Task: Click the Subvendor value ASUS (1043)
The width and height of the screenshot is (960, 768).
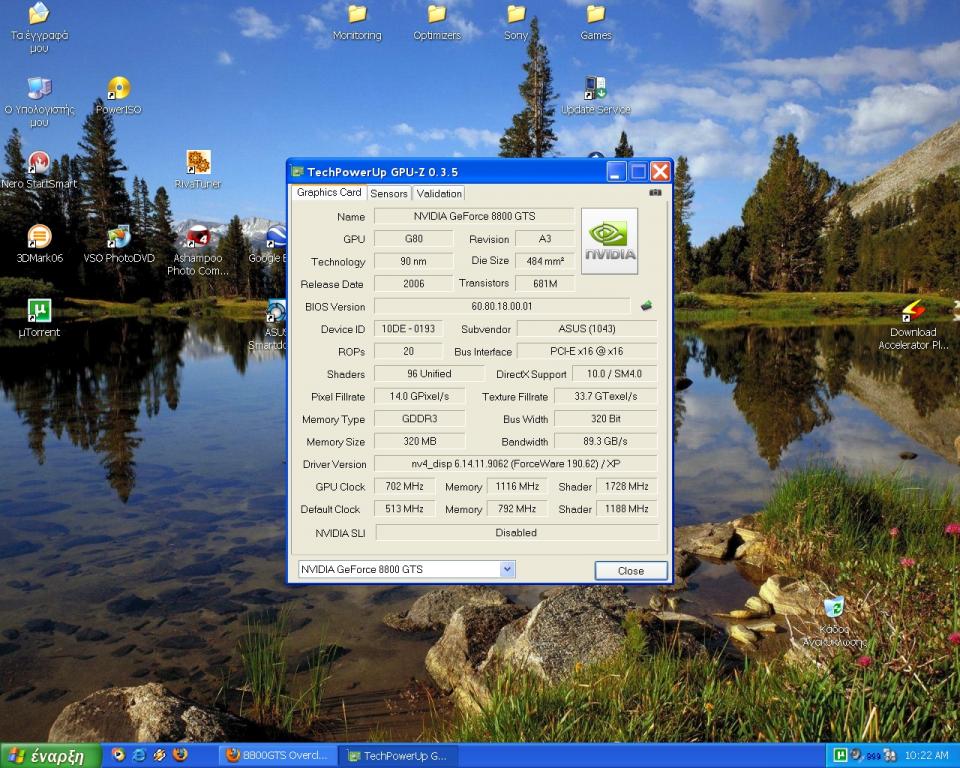Action: point(587,329)
